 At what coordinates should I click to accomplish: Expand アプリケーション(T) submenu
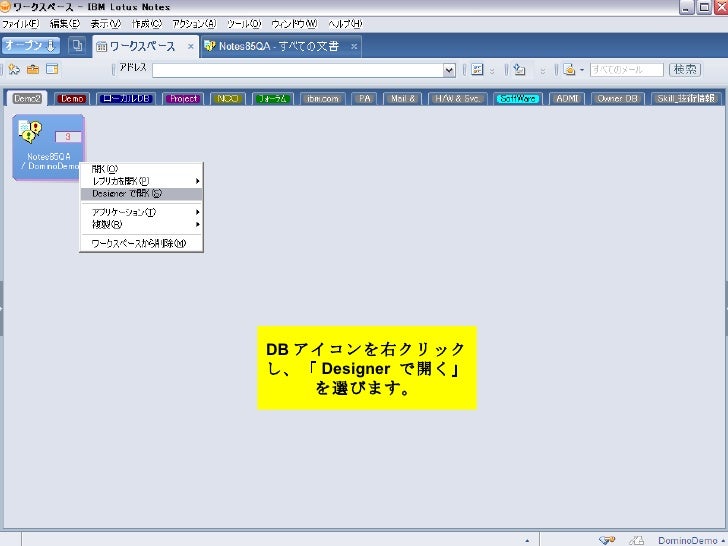coord(141,212)
